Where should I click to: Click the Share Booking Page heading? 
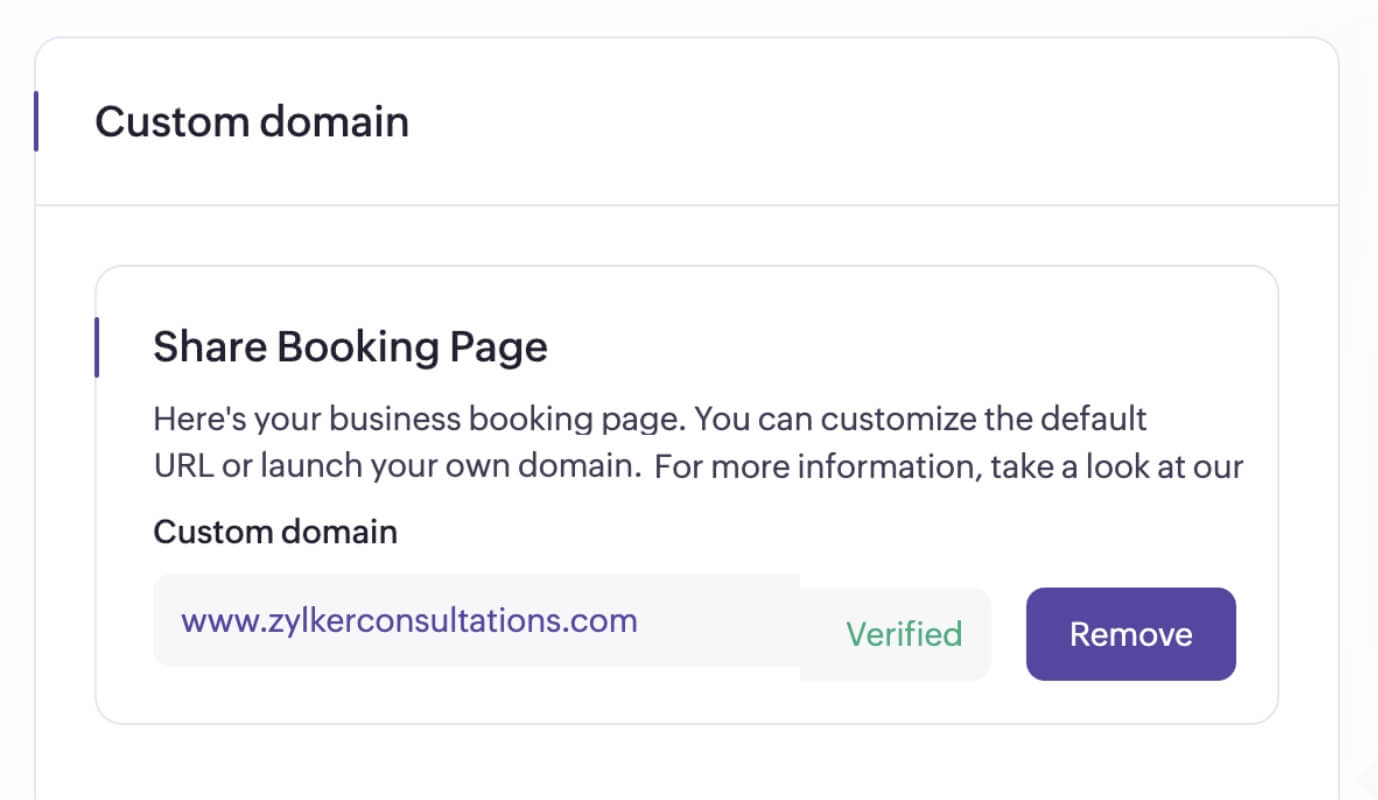[350, 347]
